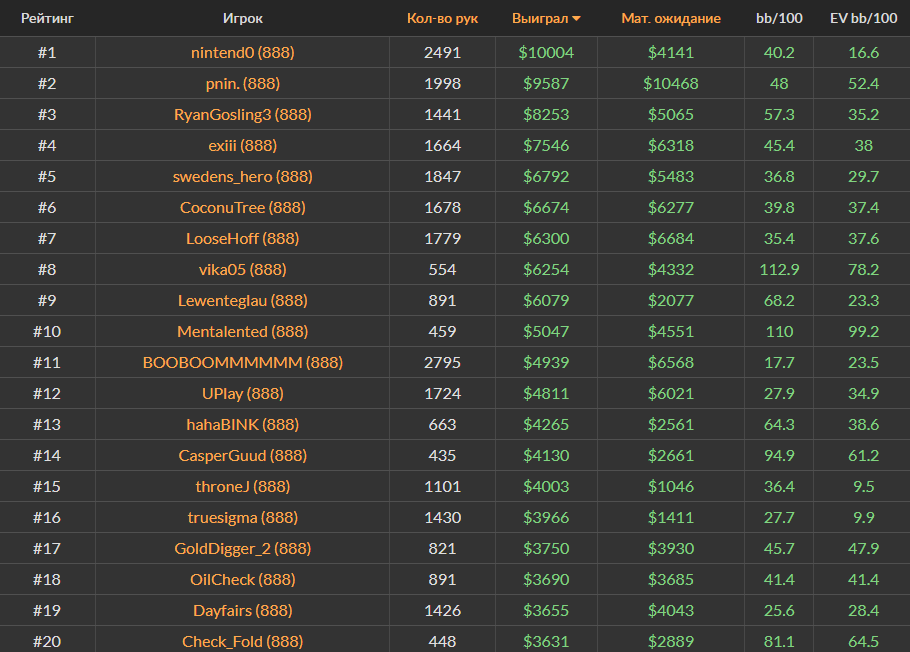The height and width of the screenshot is (652, 910).
Task: Open LooseHoff (888) profile link
Action: click(x=242, y=238)
